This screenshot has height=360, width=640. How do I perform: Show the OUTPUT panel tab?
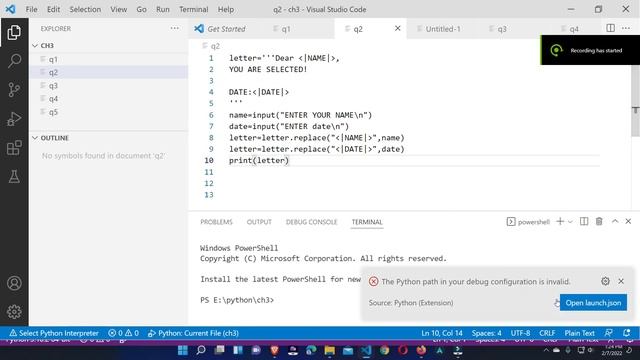[x=259, y=222]
